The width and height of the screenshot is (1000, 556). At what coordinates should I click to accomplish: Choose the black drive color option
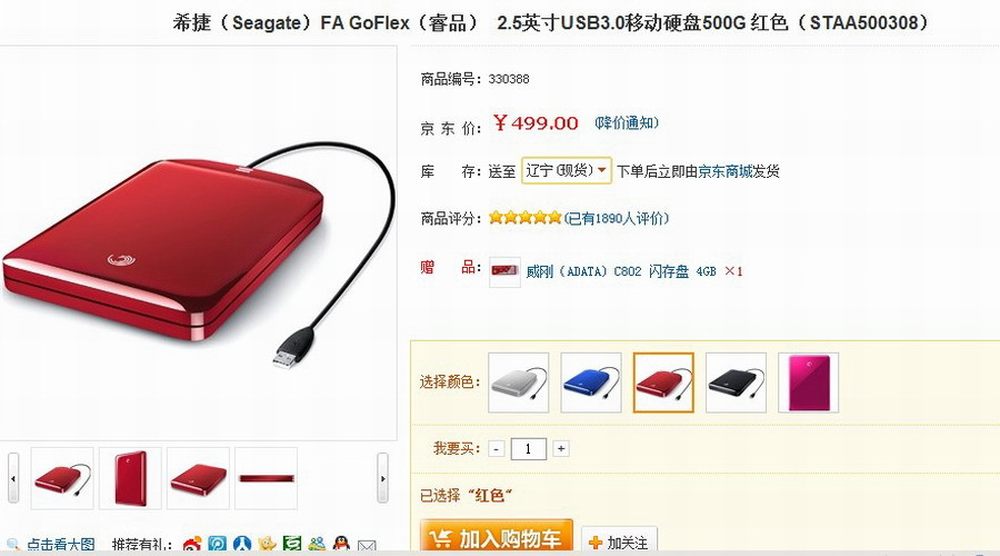coord(736,382)
